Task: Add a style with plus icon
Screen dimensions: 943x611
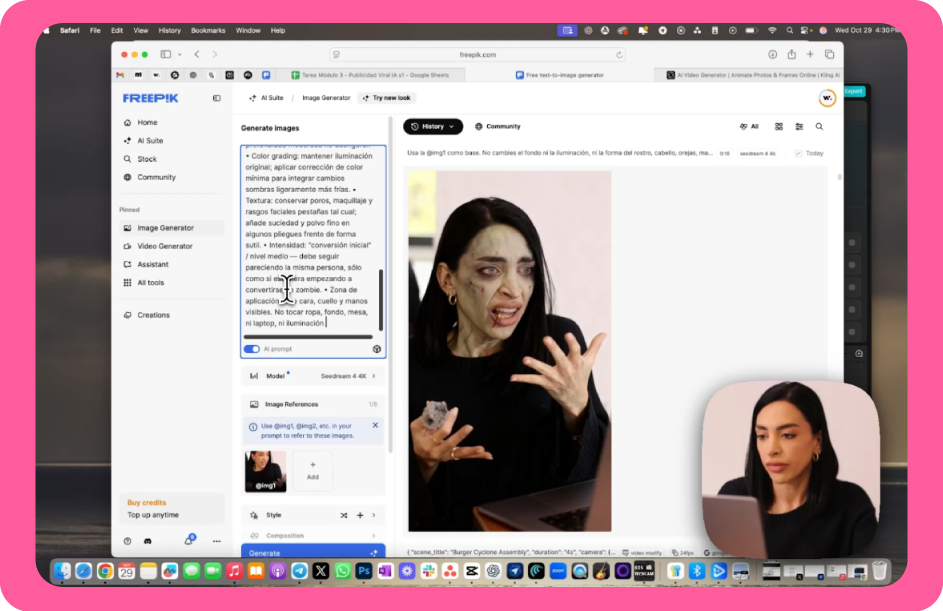Action: coord(360,515)
